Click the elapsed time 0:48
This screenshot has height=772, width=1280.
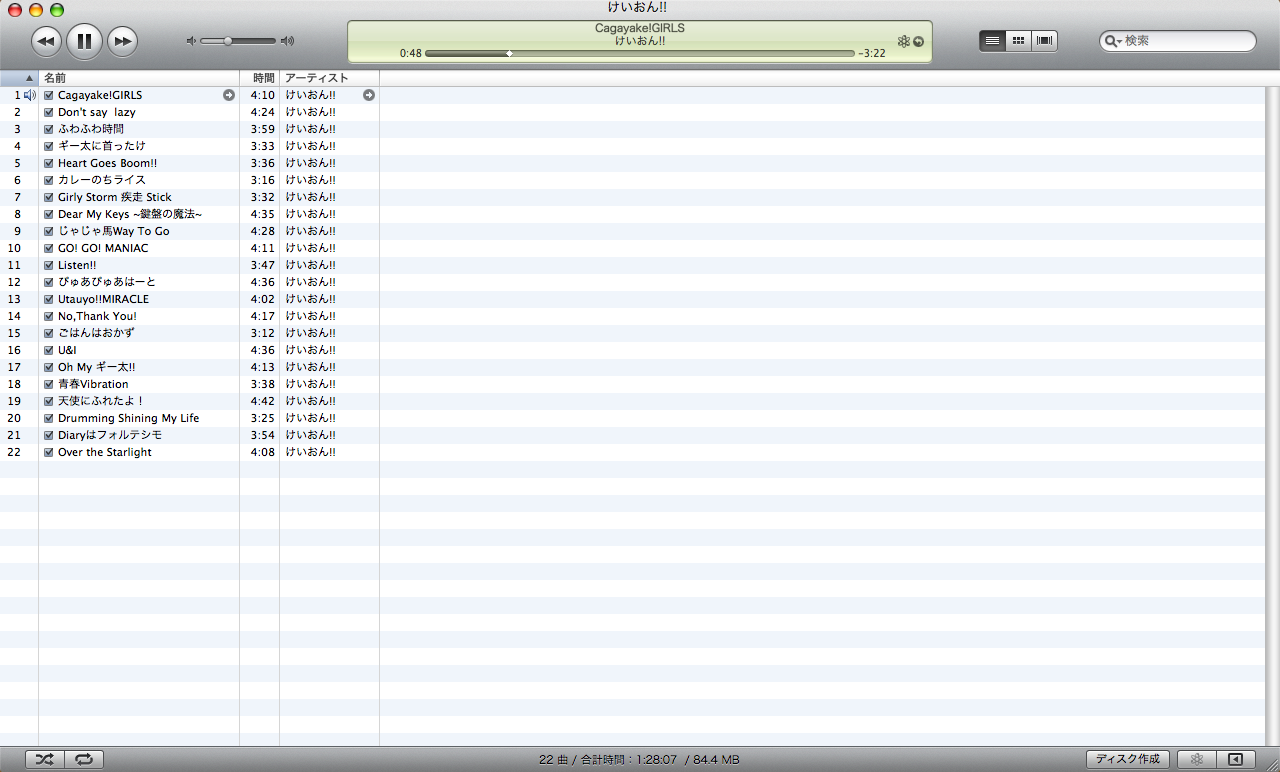click(x=410, y=53)
